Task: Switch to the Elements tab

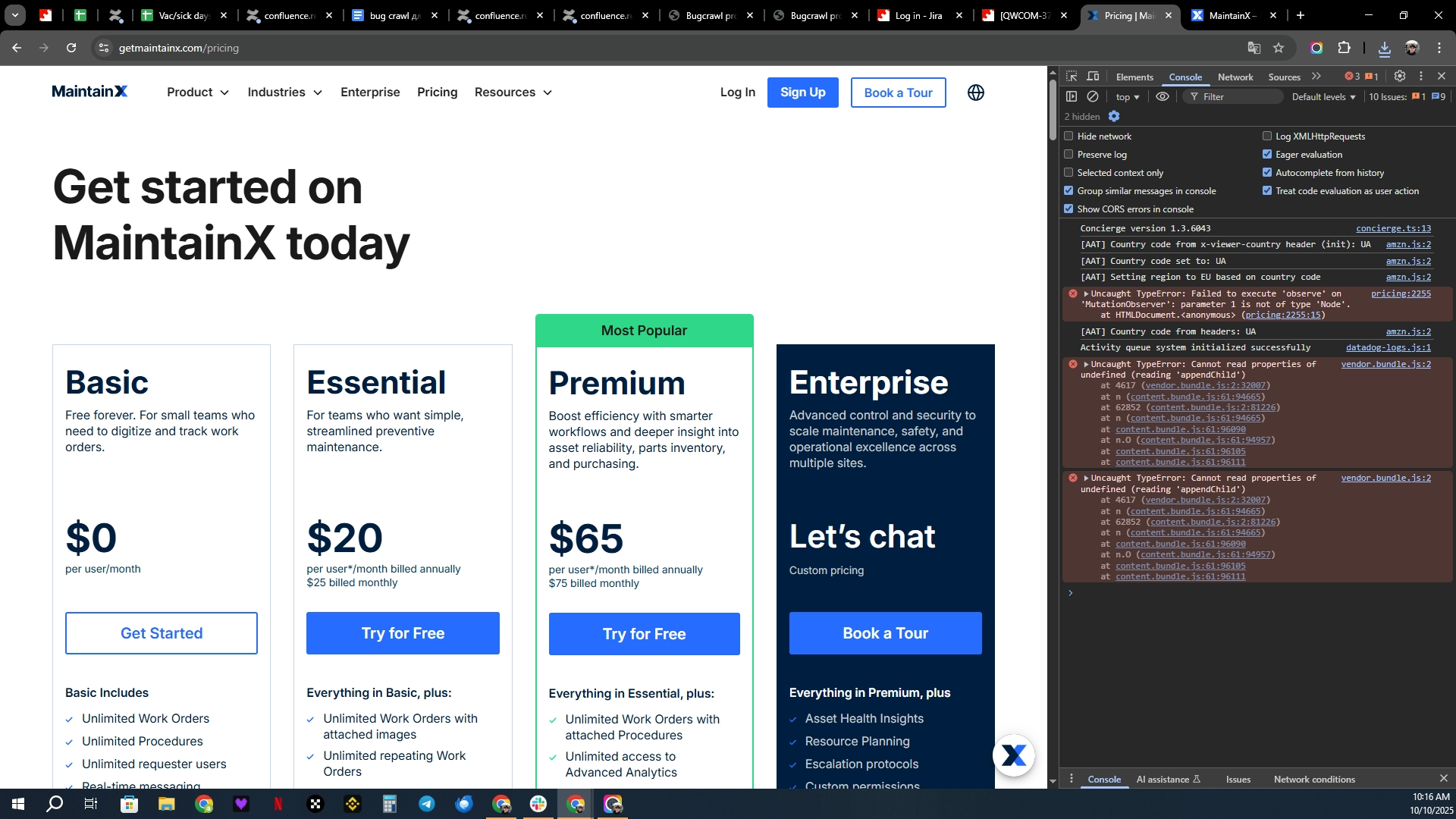Action: coord(1134,77)
